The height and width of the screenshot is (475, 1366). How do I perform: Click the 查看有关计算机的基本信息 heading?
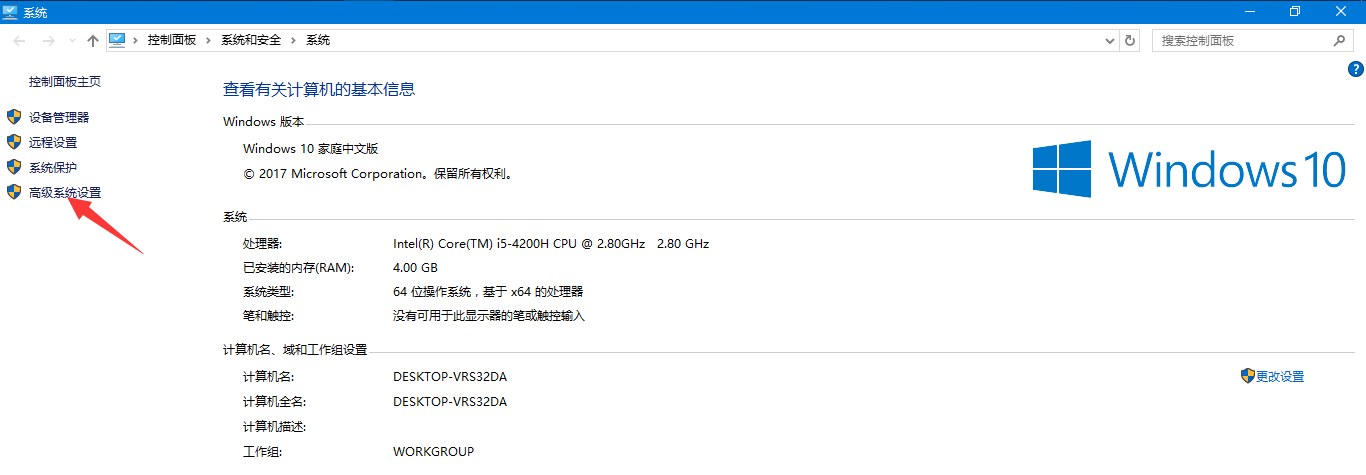pyautogui.click(x=319, y=89)
